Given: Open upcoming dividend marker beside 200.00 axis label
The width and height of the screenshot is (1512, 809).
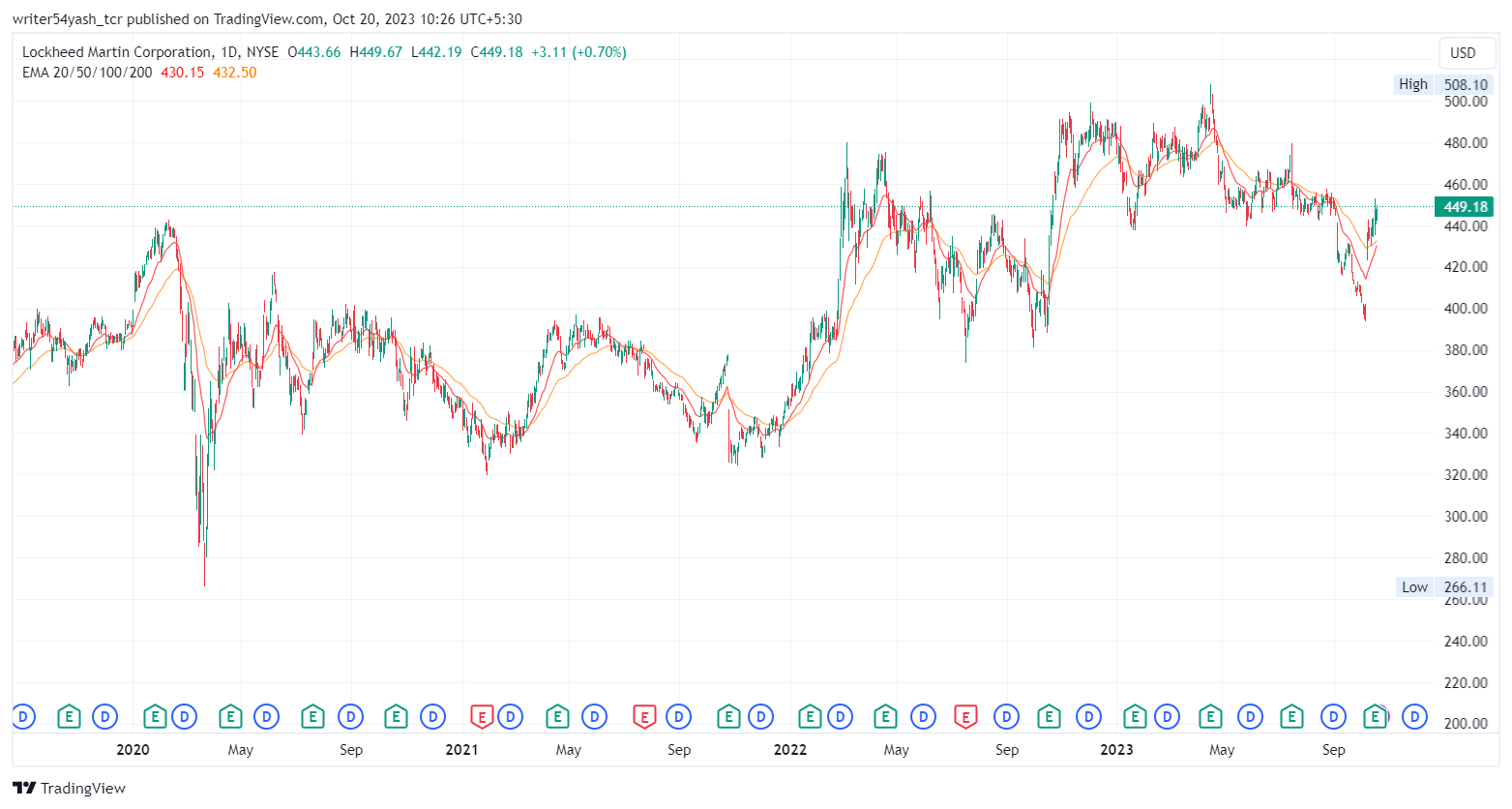Looking at the screenshot, I should point(1415,717).
